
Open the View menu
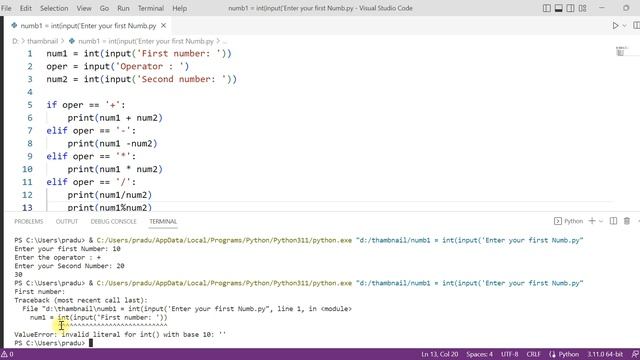pyautogui.click(x=84, y=8)
